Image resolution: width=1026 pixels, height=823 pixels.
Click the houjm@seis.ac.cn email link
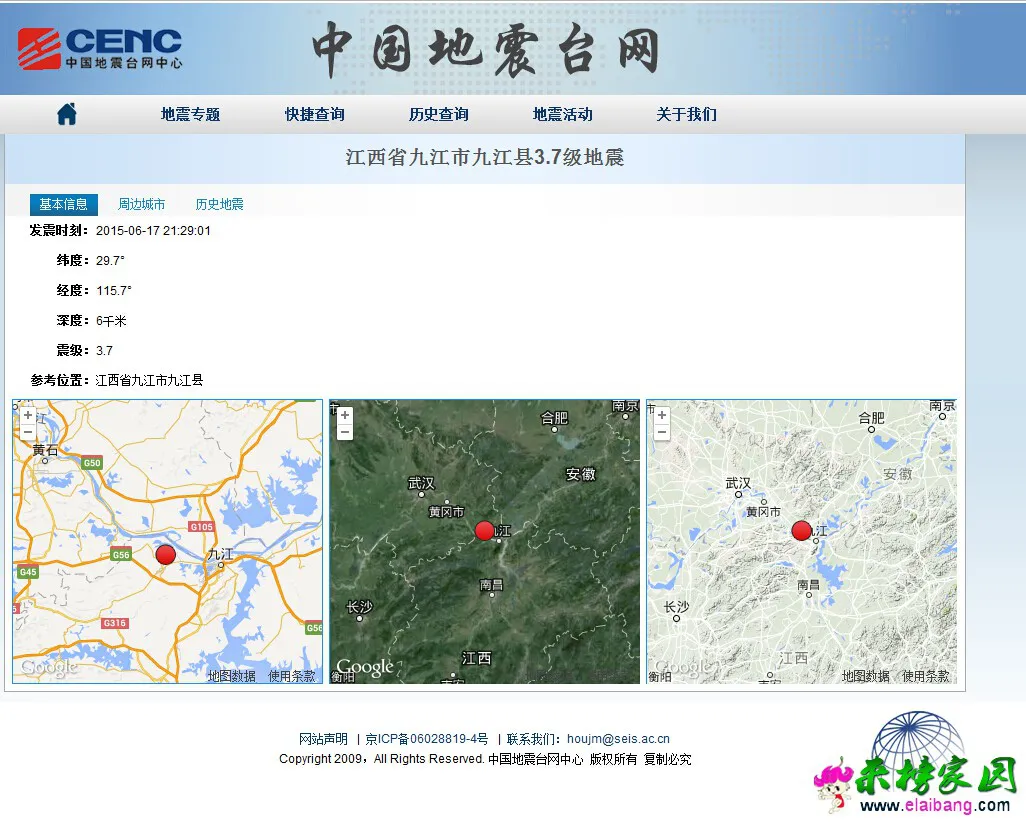point(618,739)
